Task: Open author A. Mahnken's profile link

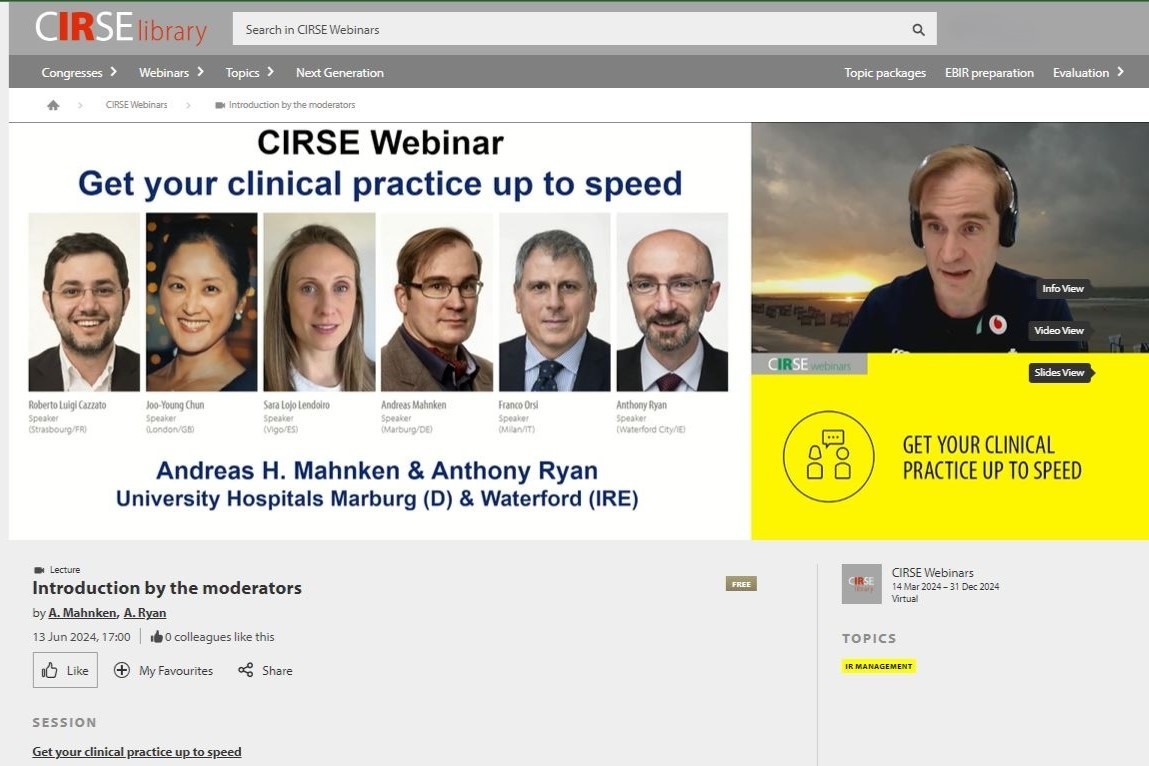Action: click(x=82, y=613)
